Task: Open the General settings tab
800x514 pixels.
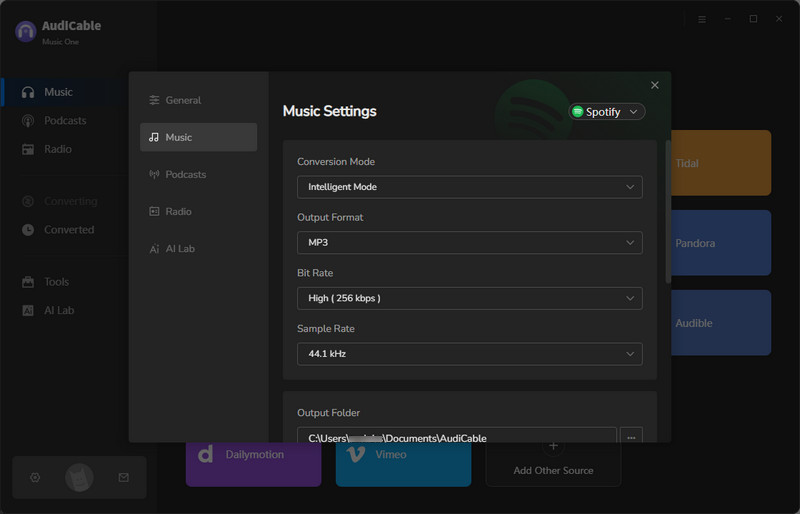Action: pos(198,100)
